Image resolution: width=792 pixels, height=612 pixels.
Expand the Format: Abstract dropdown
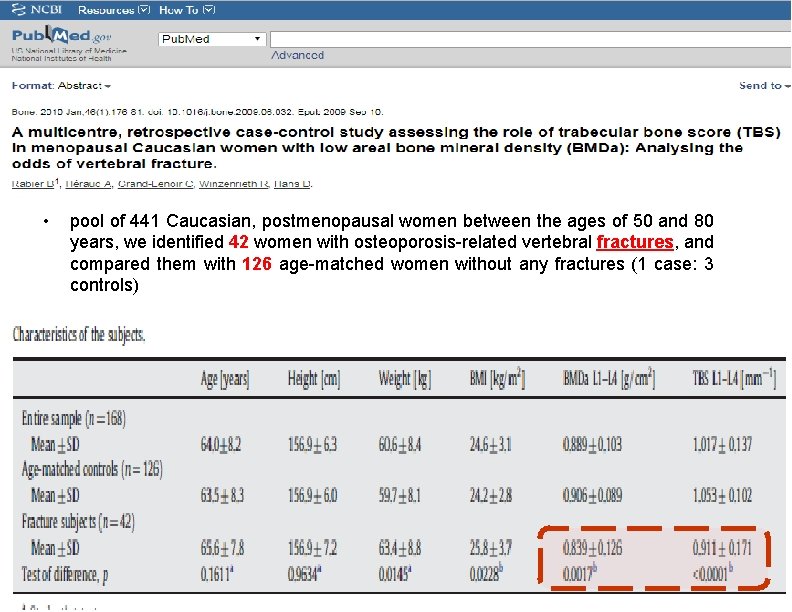[61, 85]
